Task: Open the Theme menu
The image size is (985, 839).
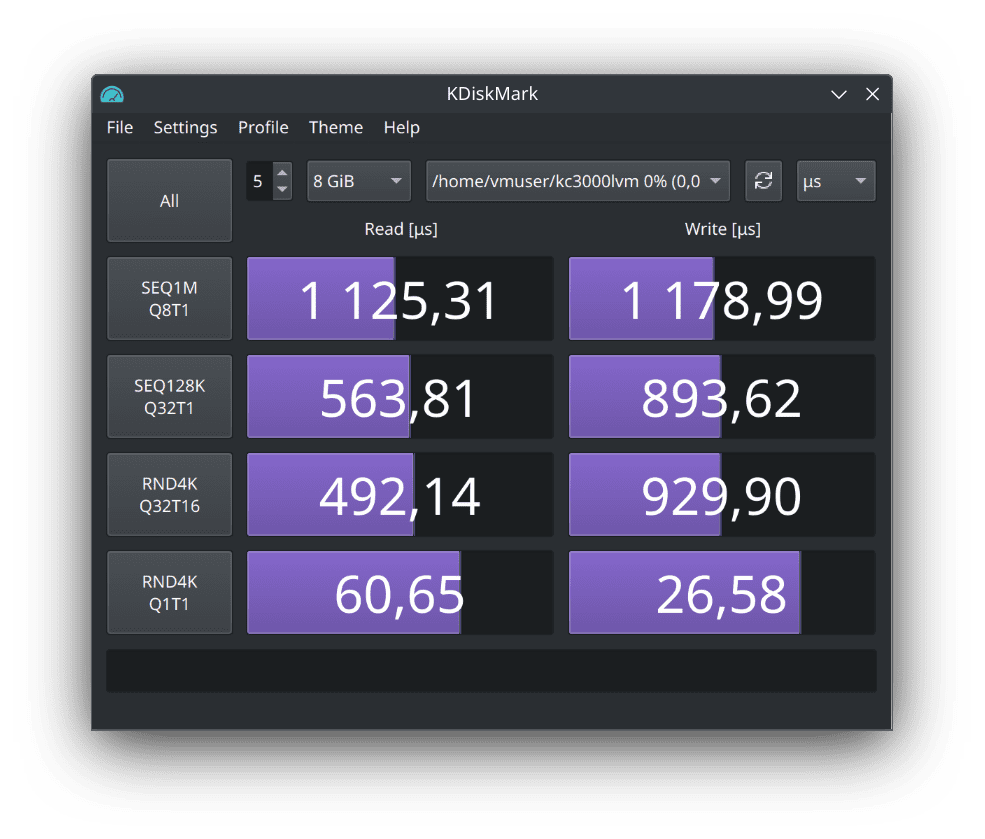Action: coord(335,127)
